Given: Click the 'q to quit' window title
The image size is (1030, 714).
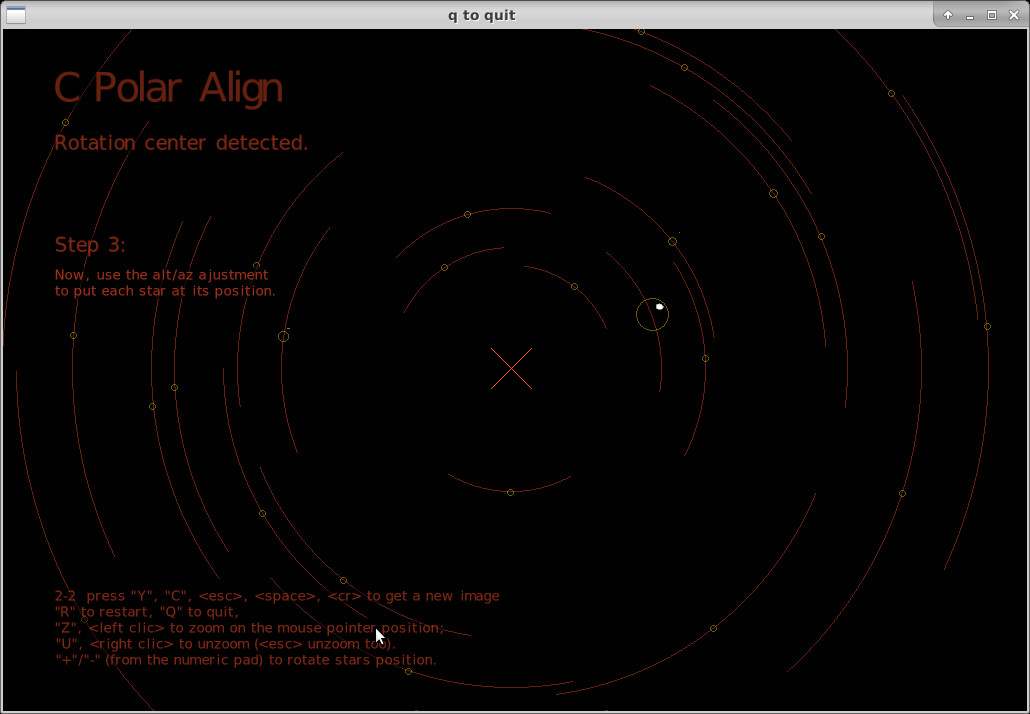Looking at the screenshot, I should tap(481, 15).
